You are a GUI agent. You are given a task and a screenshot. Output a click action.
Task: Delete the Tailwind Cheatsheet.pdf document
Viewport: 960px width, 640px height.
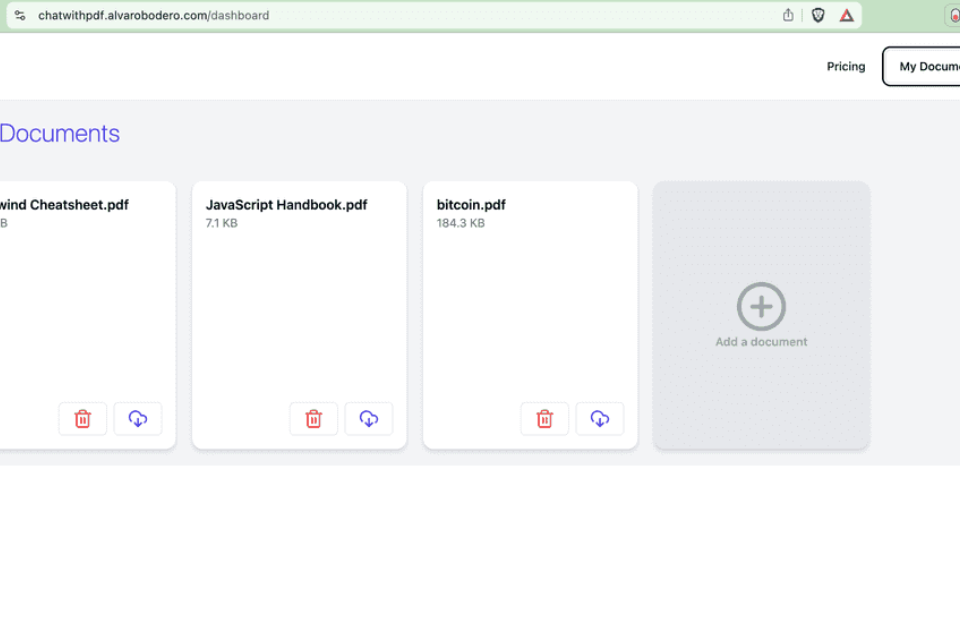[x=83, y=419]
